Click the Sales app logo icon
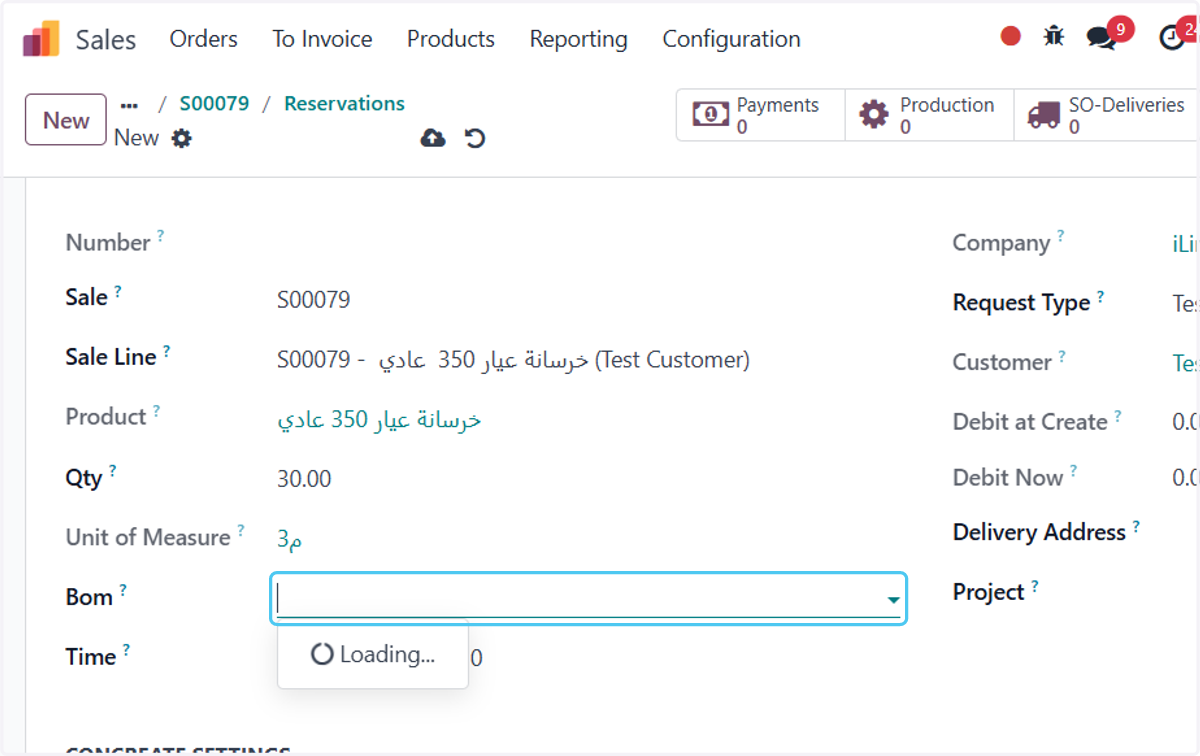 click(x=41, y=39)
